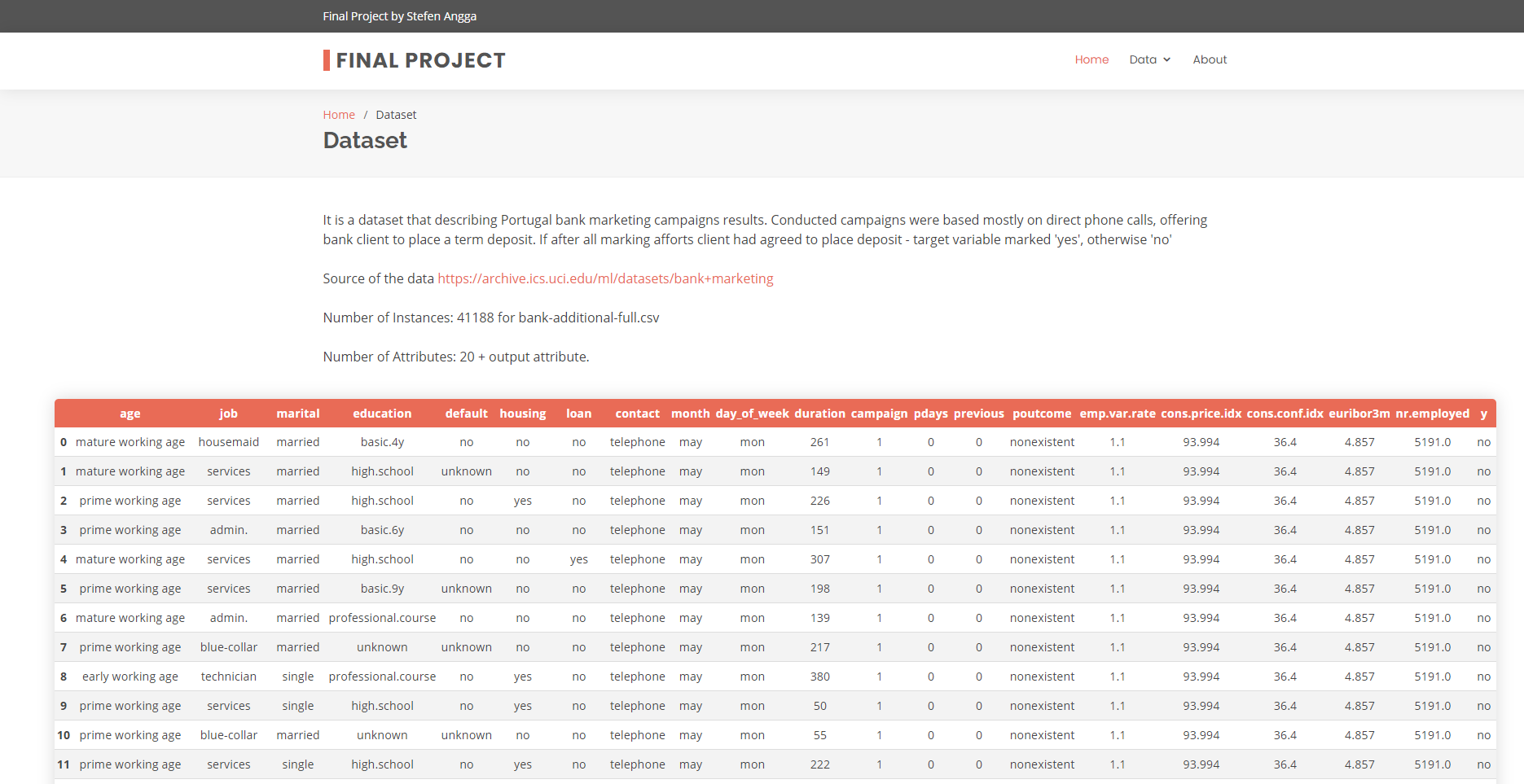The width and height of the screenshot is (1524, 784).
Task: Open the UCI bank marketing dataset source link
Action: [x=605, y=278]
